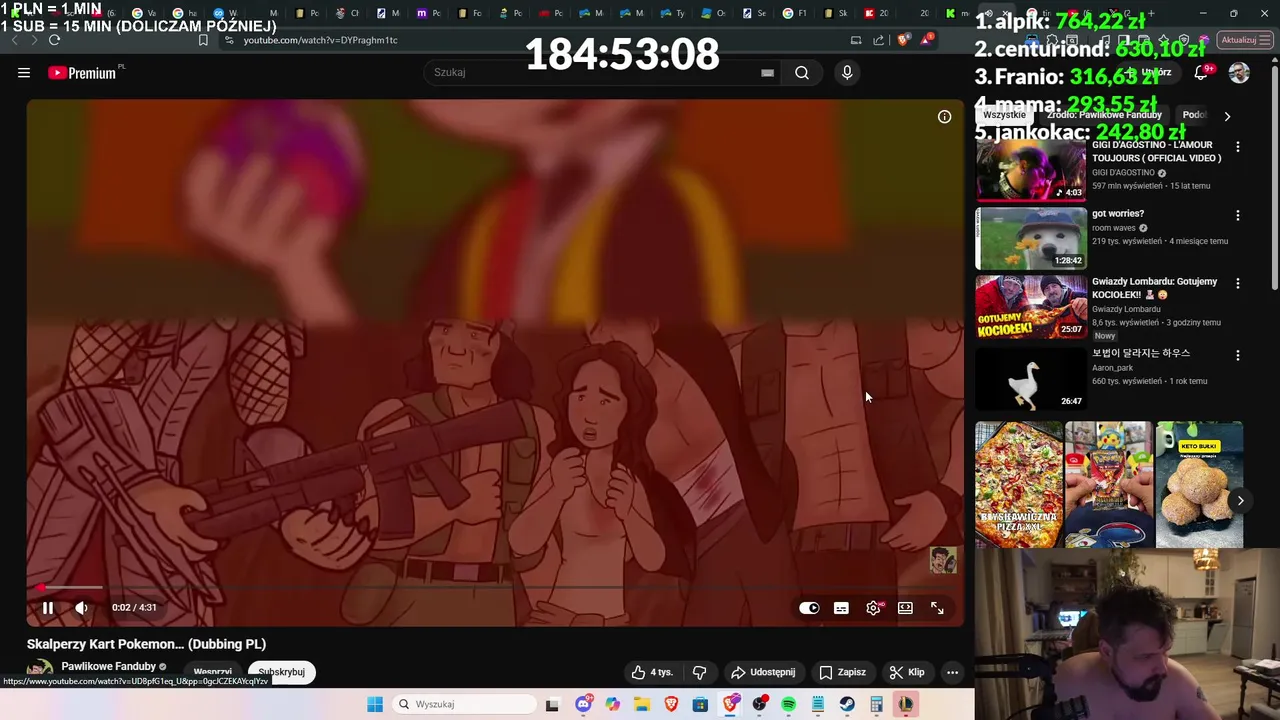Select Źródło: Pawlikowe Fanduby chip
Image resolution: width=1280 pixels, height=720 pixels.
[x=1104, y=115]
